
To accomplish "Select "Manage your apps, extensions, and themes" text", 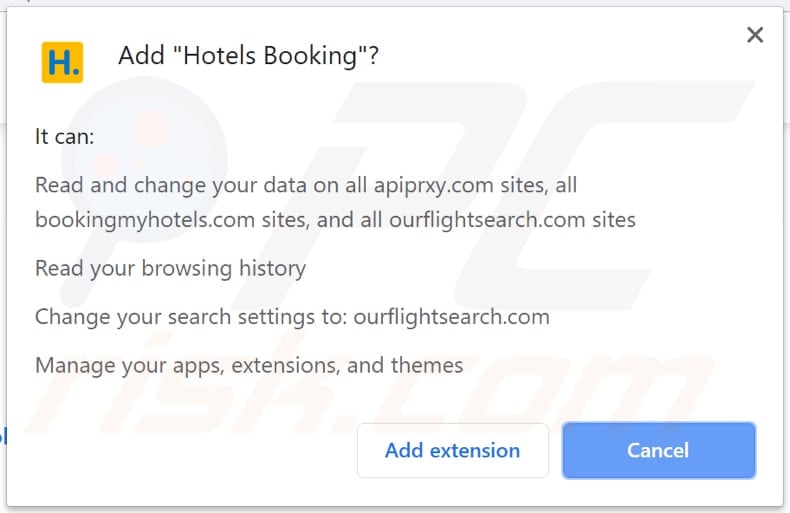I will 249,365.
